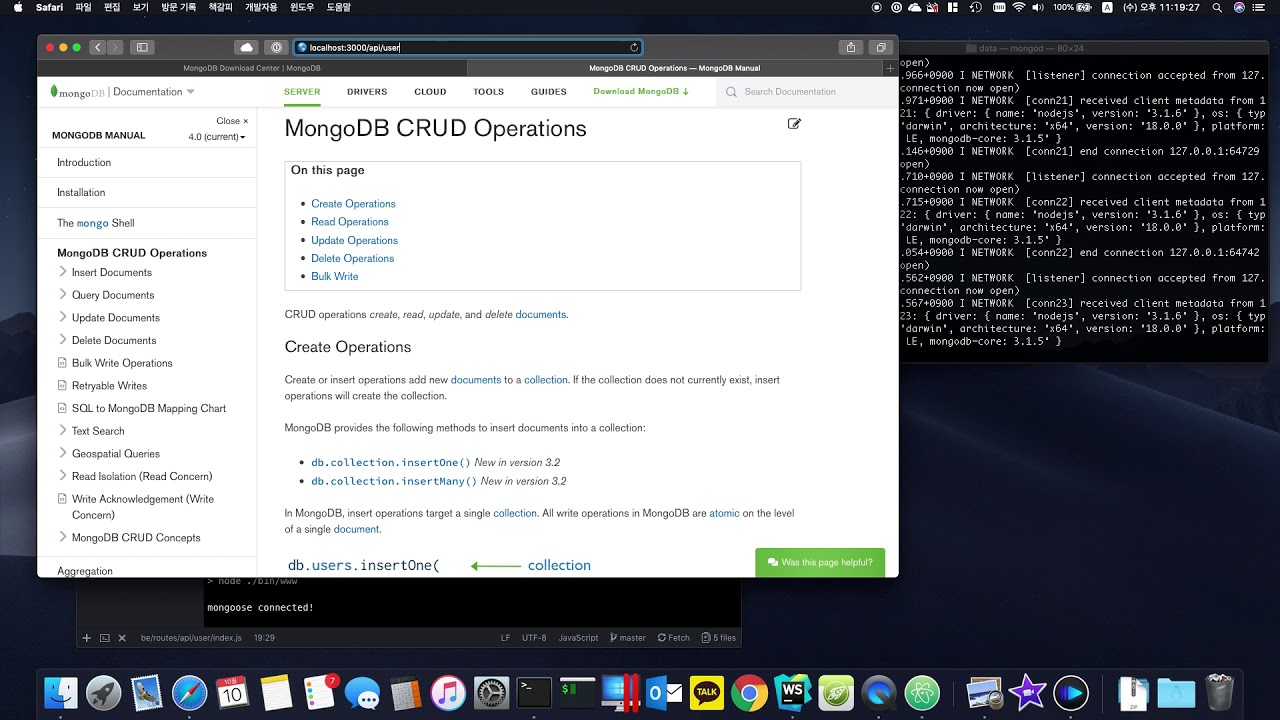Screen dimensions: 1280x720
Task: Click the MongoDB leaf logo
Action: [54, 91]
